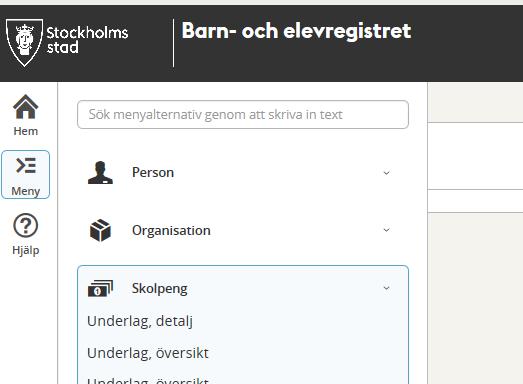Select the Skolpeng menu heading
Screen dimensions: 523x384
[159, 289]
